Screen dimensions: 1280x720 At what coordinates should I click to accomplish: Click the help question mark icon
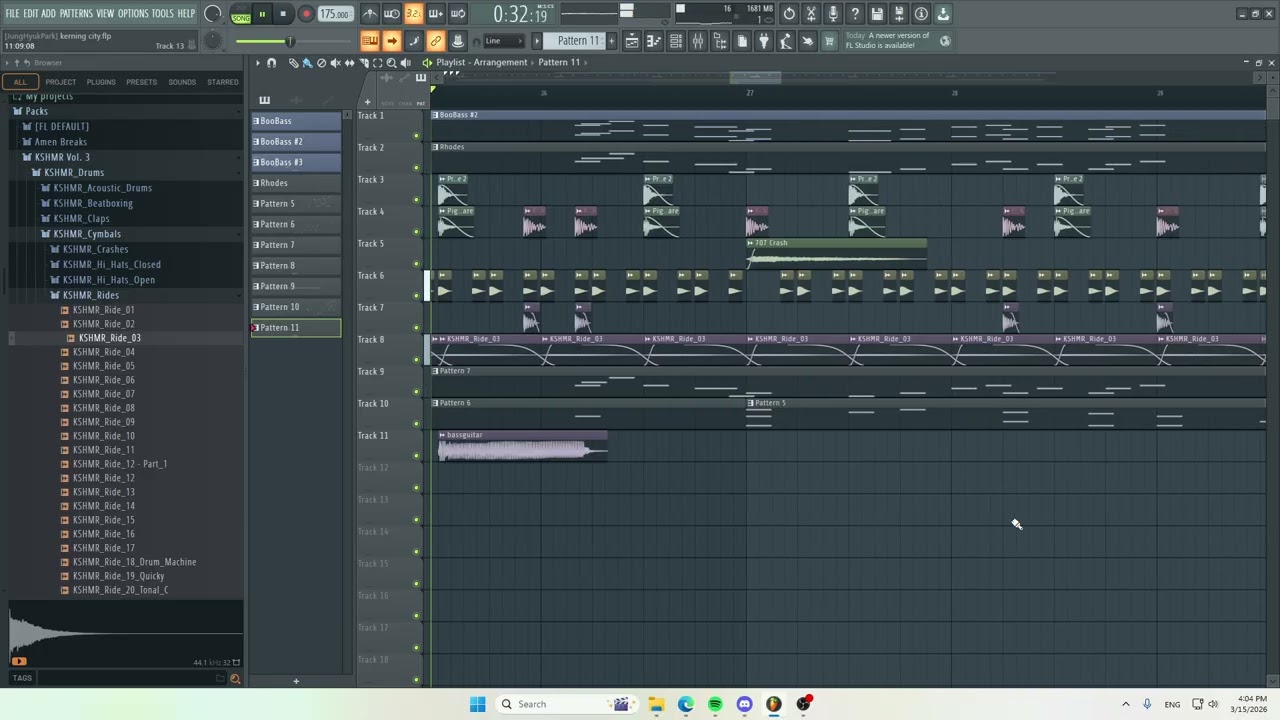tap(855, 14)
